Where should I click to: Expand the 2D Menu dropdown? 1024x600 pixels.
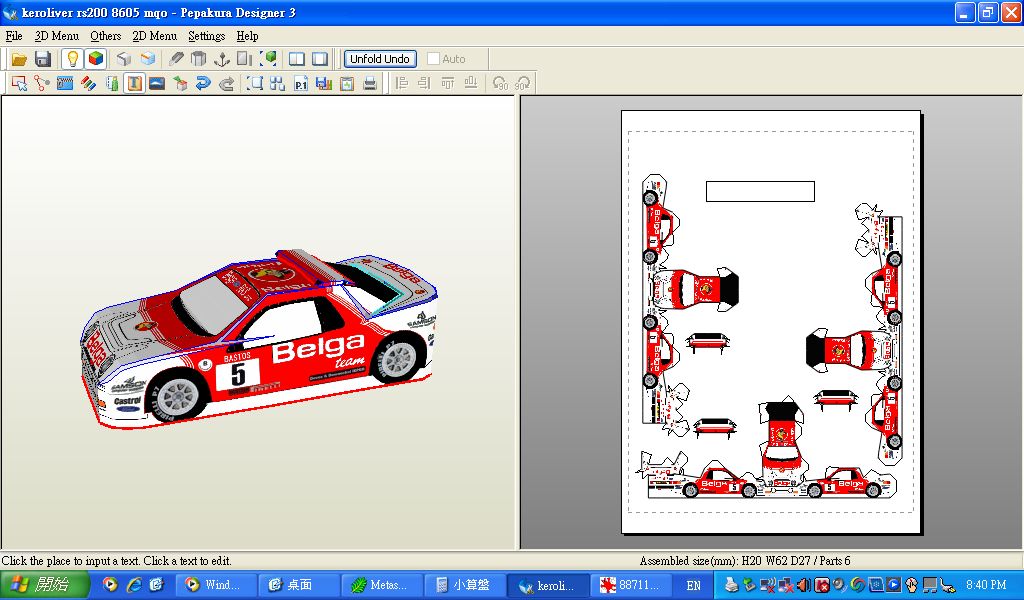(x=154, y=36)
